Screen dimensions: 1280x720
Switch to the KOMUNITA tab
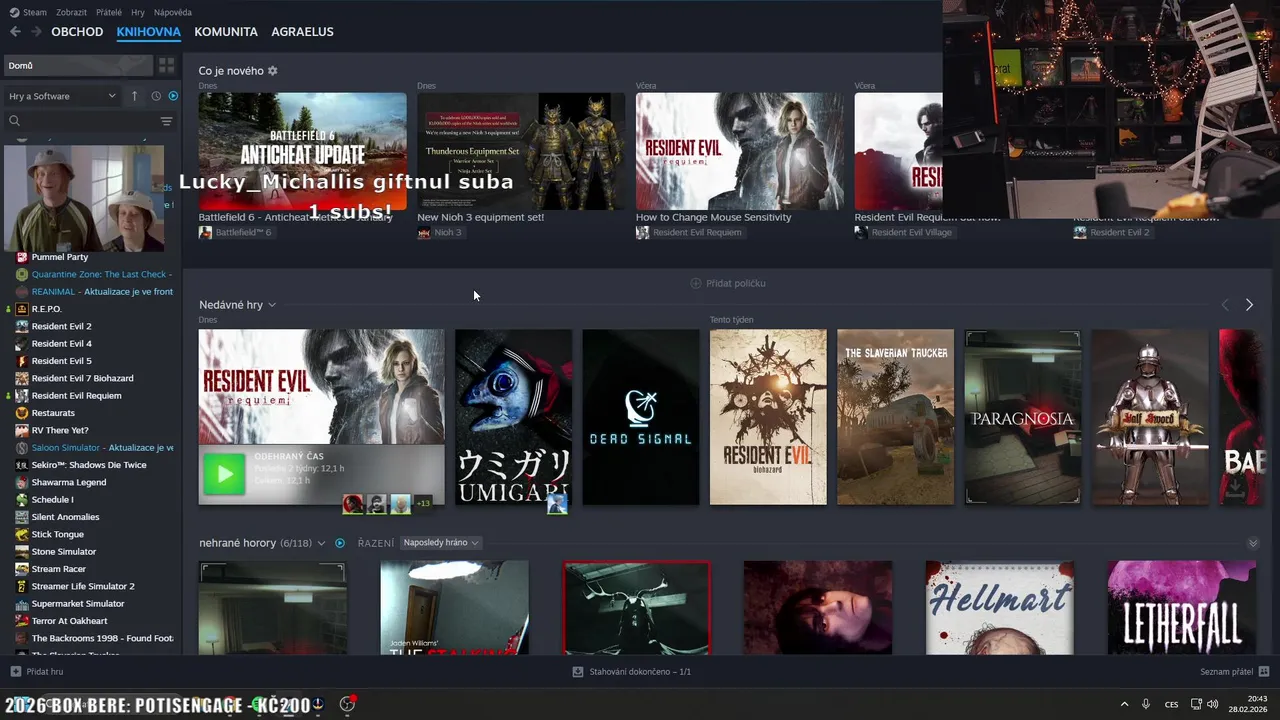226,32
